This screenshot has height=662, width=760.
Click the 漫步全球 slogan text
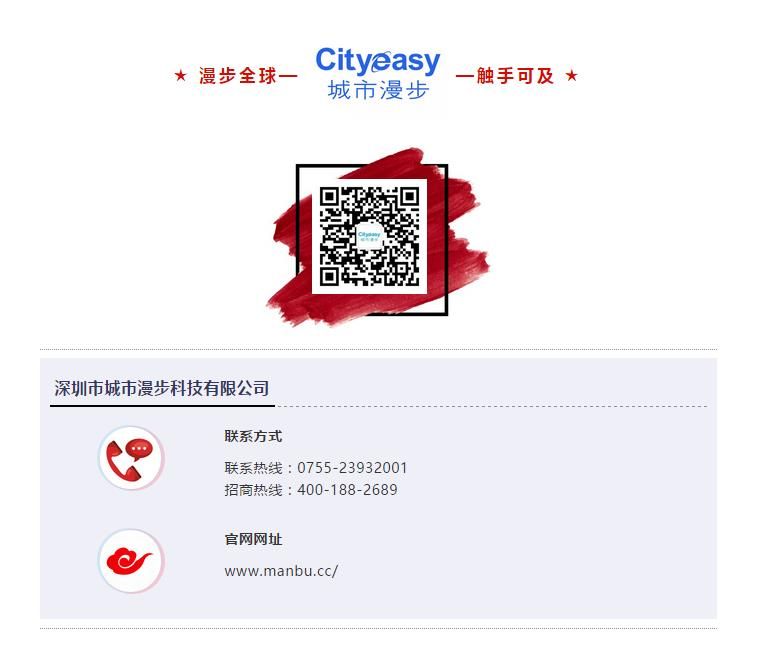tap(238, 76)
